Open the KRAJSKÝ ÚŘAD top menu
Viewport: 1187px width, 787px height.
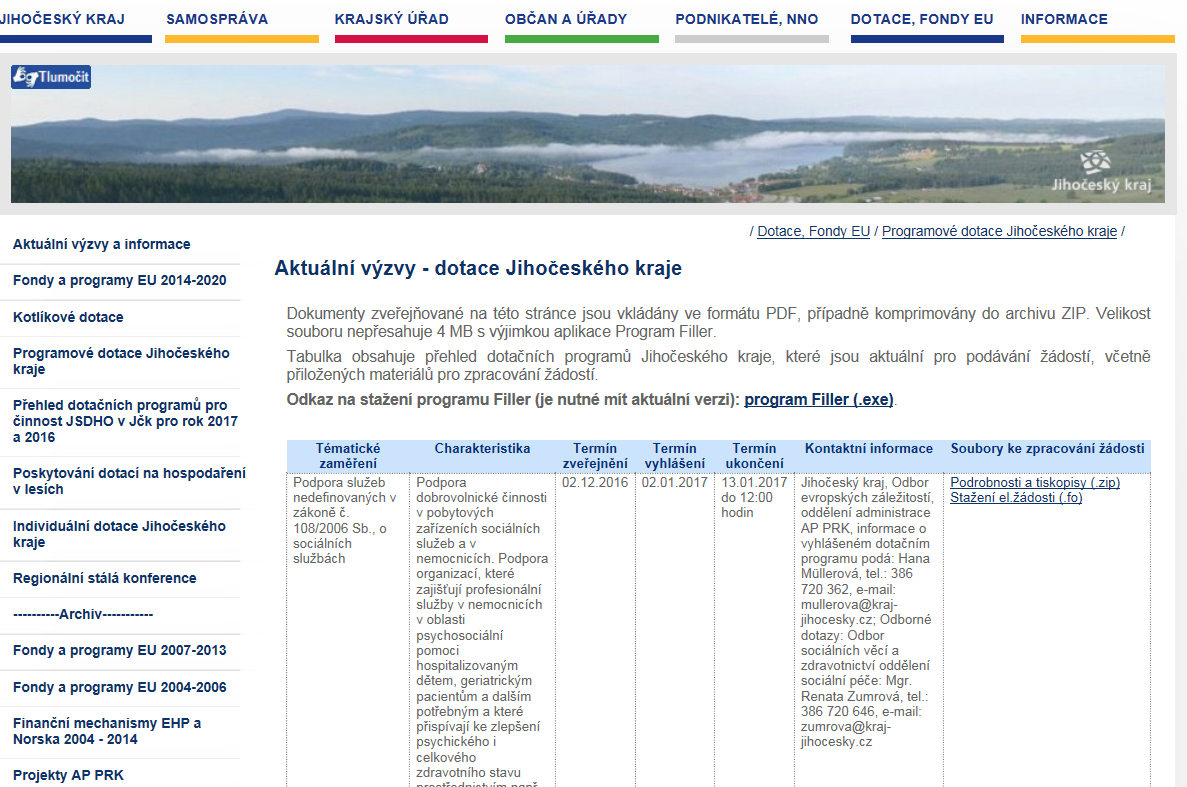(391, 20)
